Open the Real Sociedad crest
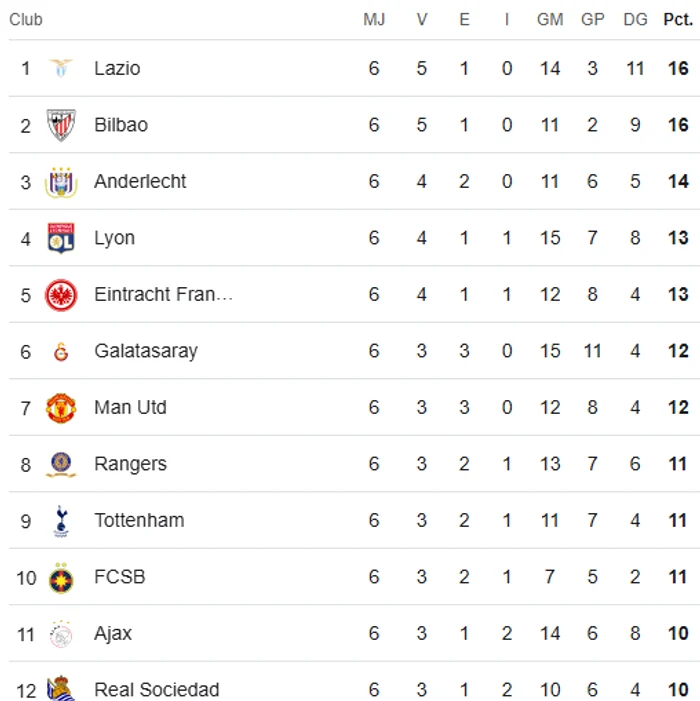 tap(61, 688)
